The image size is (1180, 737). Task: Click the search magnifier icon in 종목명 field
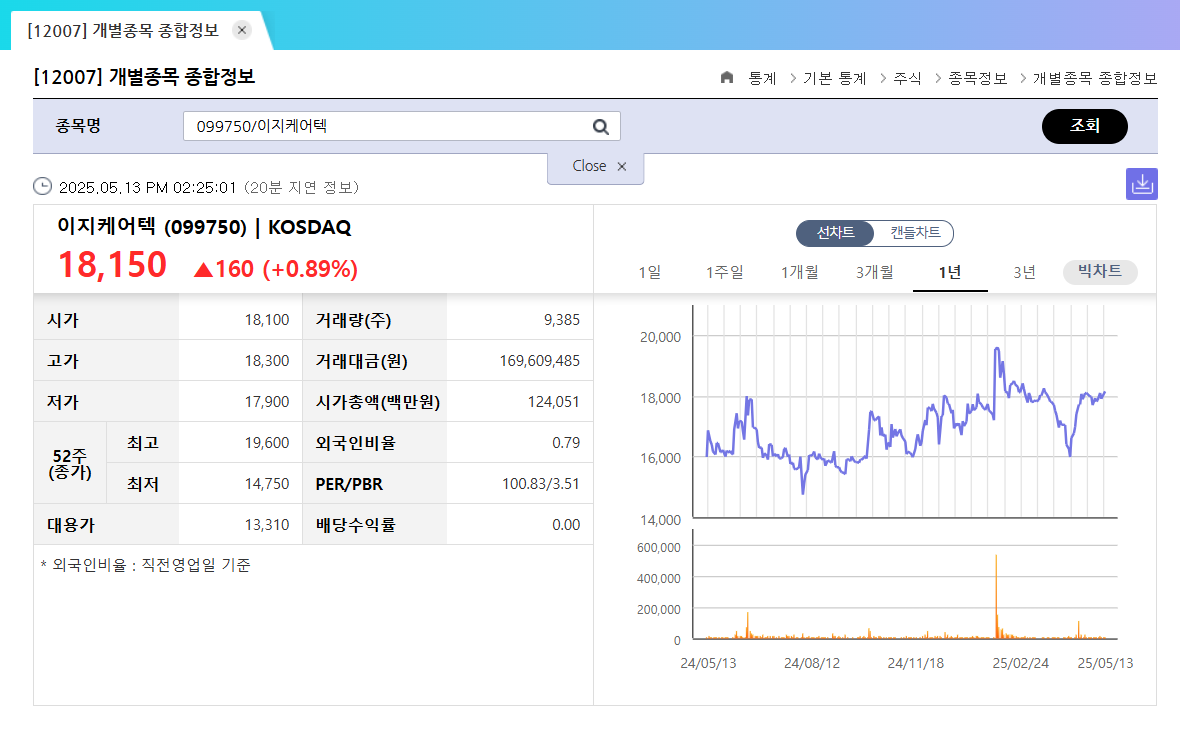pos(600,126)
